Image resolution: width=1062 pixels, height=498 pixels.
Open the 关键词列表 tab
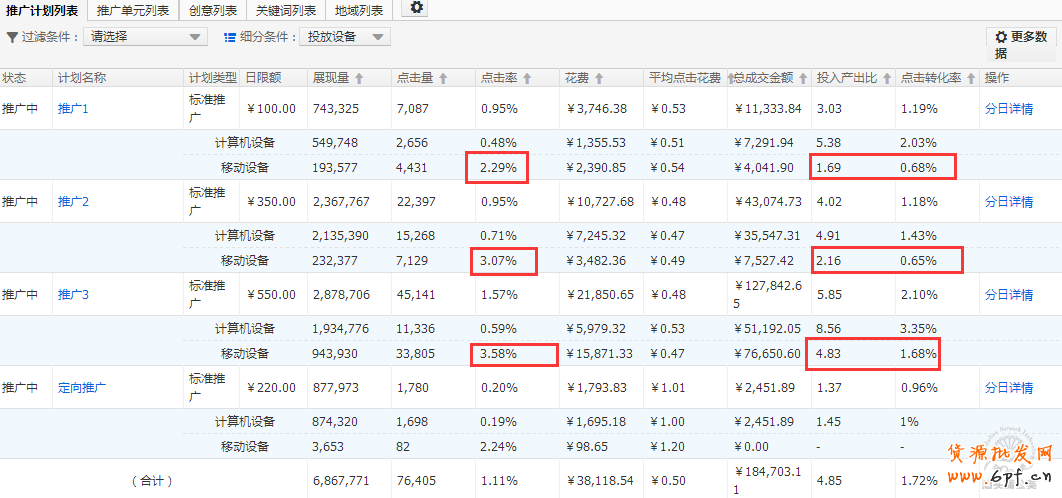[285, 10]
